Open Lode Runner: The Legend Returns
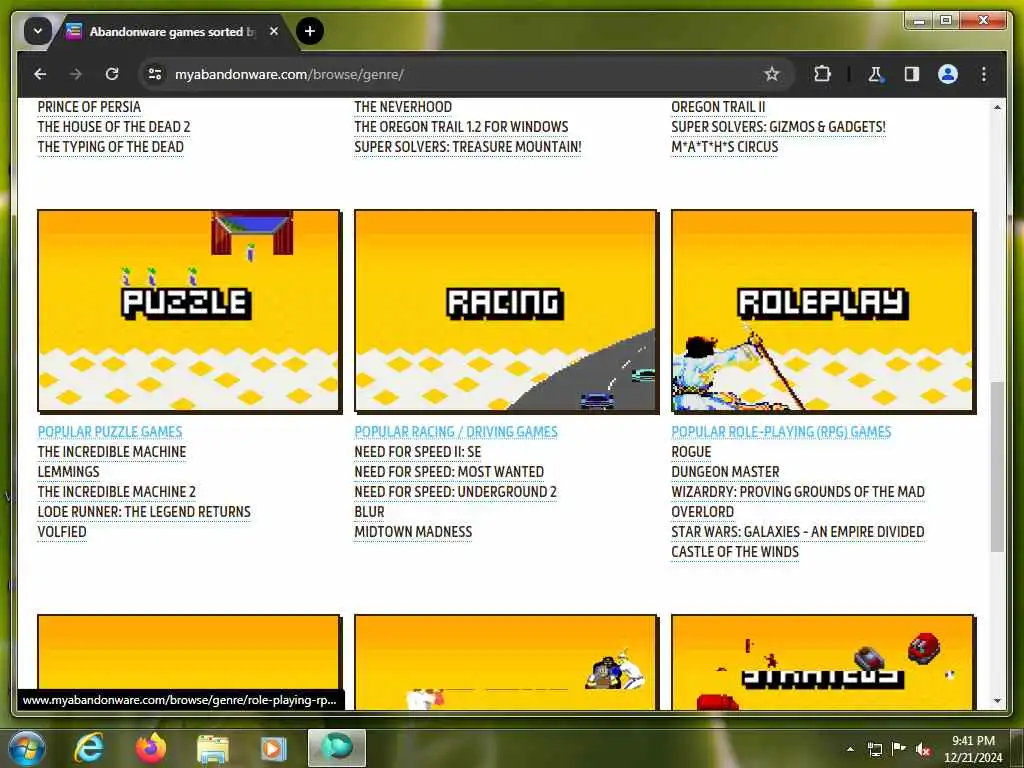Viewport: 1024px width, 768px height. click(144, 512)
